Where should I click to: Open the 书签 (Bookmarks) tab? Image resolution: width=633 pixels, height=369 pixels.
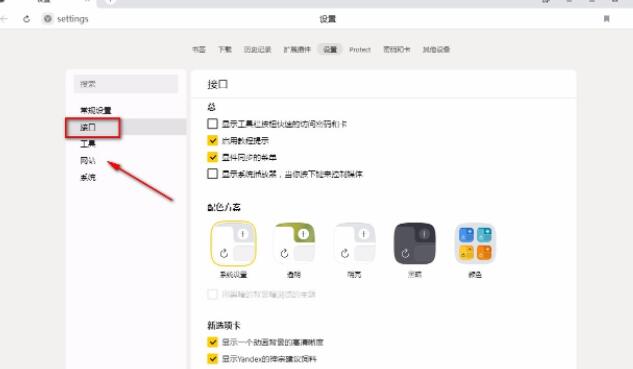(199, 49)
